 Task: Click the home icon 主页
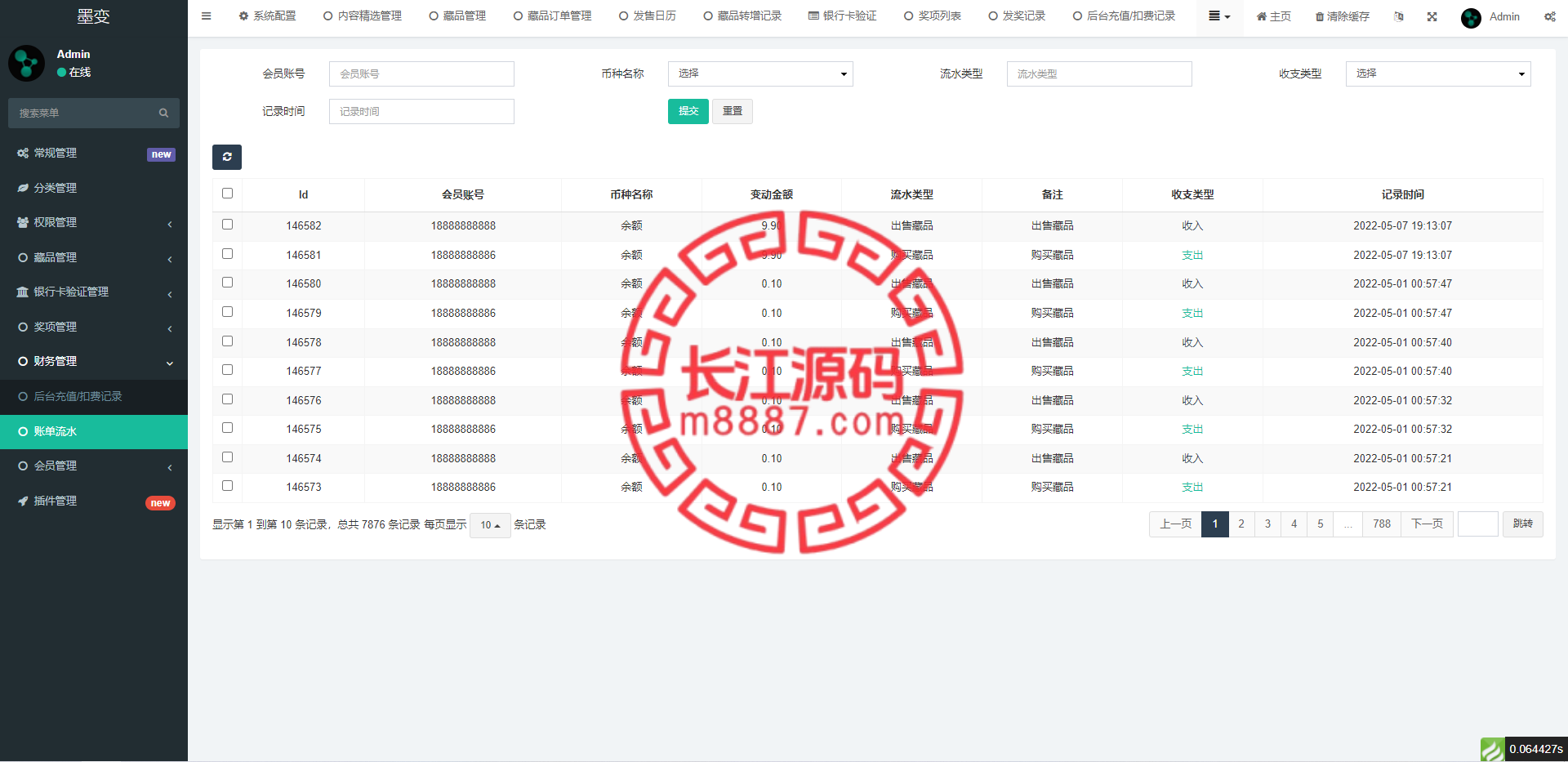1273,16
